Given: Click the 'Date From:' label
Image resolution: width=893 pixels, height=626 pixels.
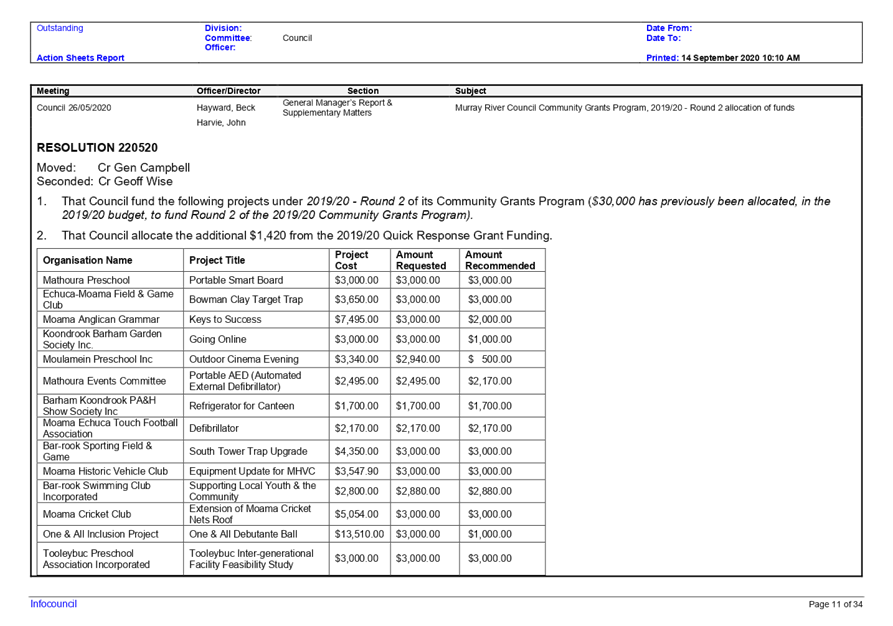Looking at the screenshot, I should (x=669, y=28).
